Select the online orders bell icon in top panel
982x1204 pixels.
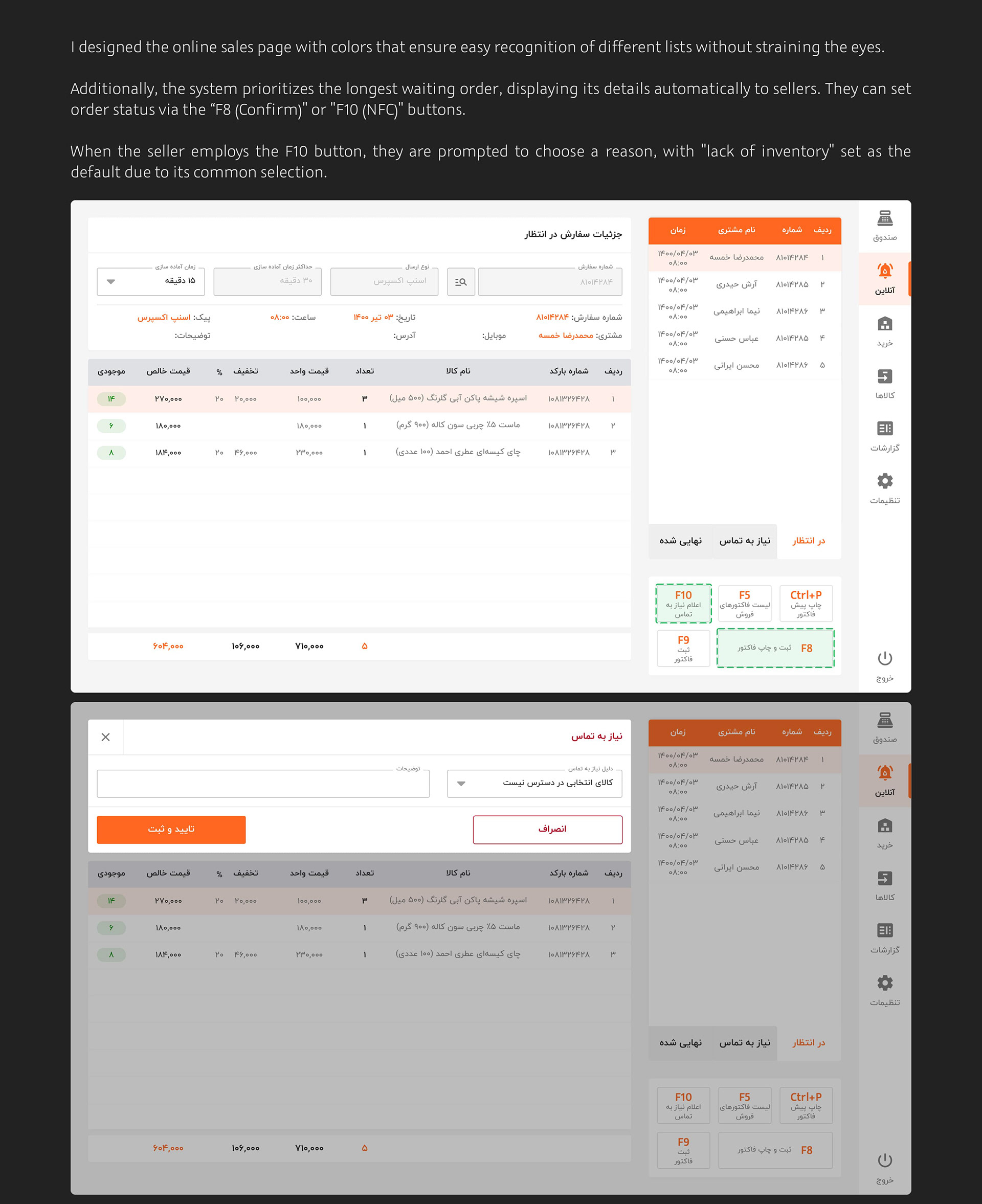tap(884, 272)
